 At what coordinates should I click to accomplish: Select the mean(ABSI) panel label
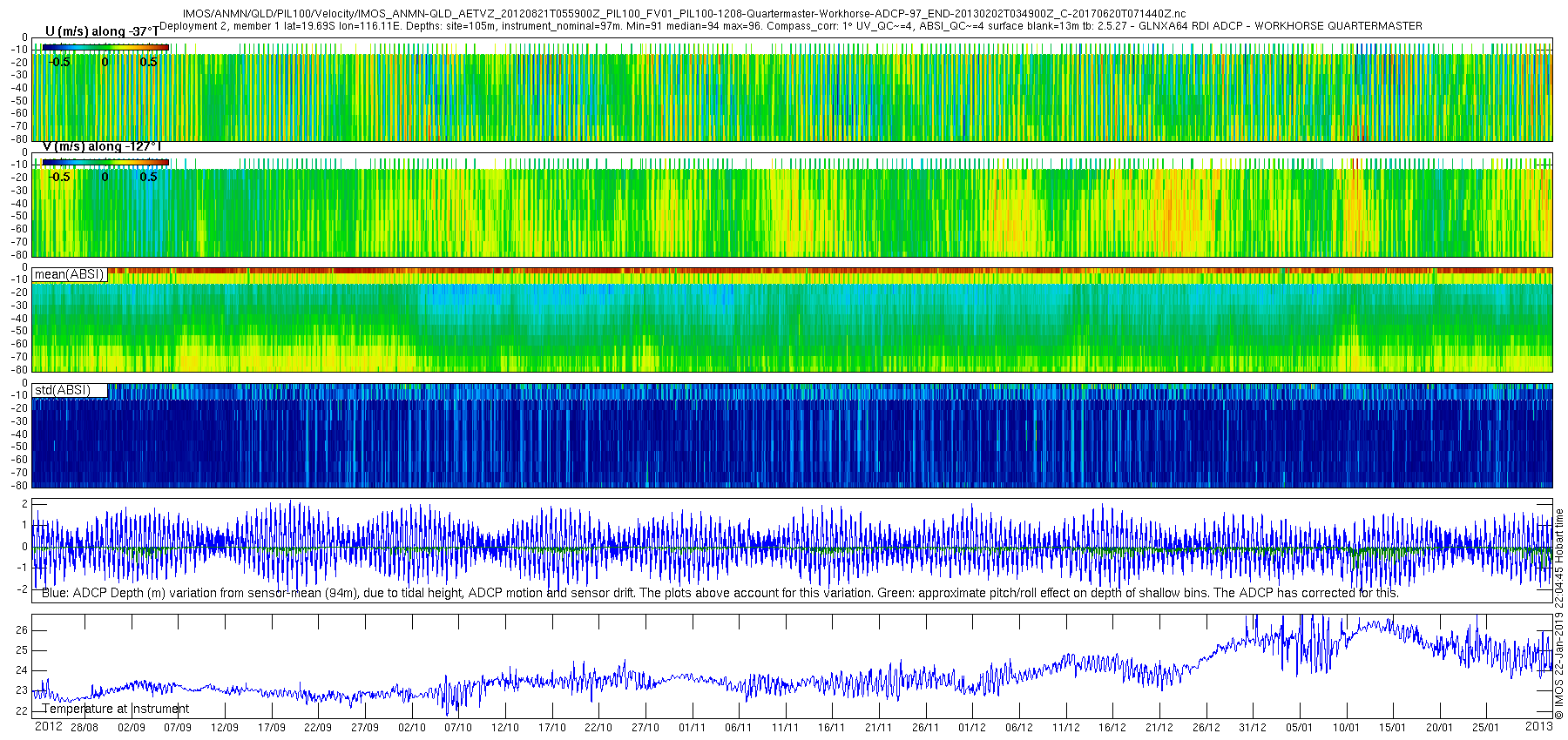[70, 274]
